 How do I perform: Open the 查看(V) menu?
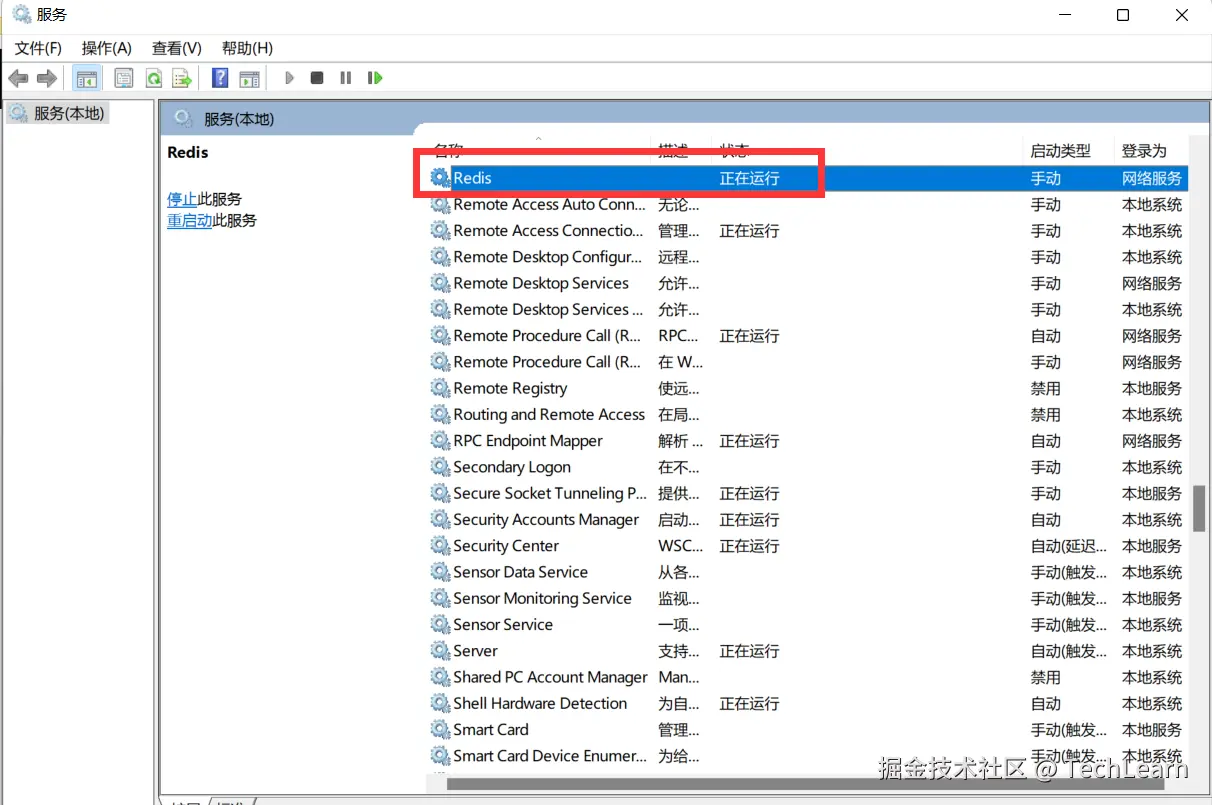pos(177,48)
